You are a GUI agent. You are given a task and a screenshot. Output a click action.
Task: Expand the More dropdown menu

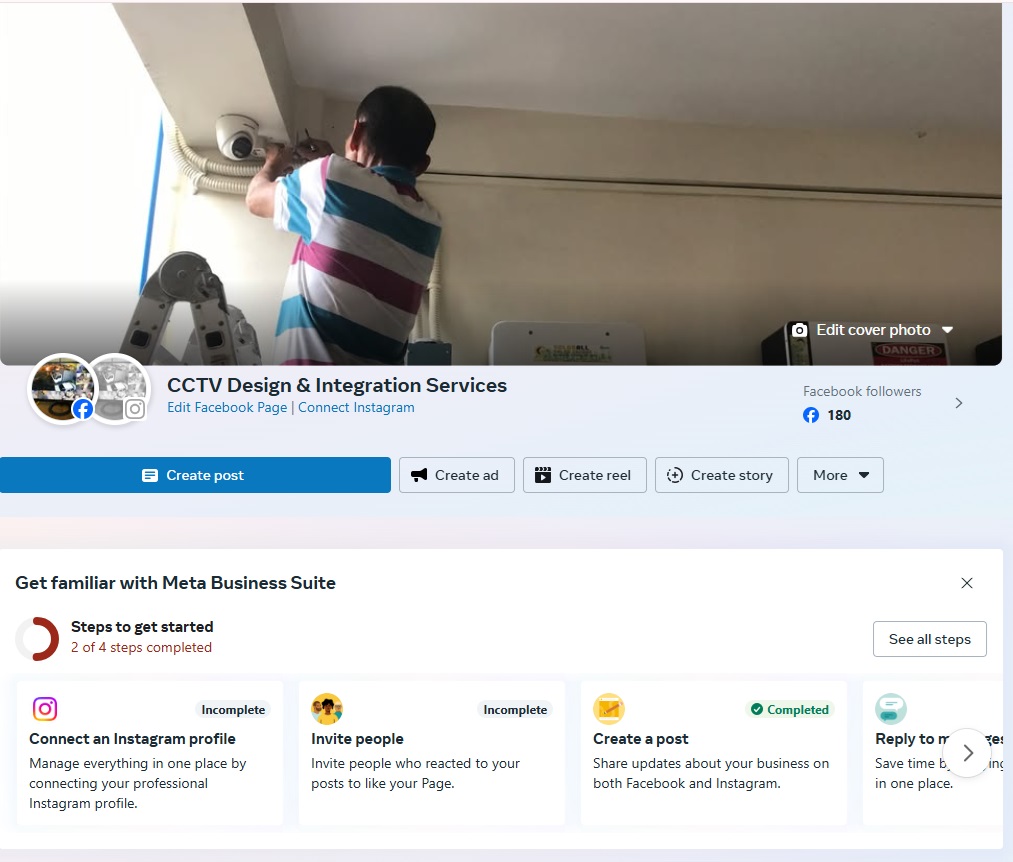tap(840, 475)
